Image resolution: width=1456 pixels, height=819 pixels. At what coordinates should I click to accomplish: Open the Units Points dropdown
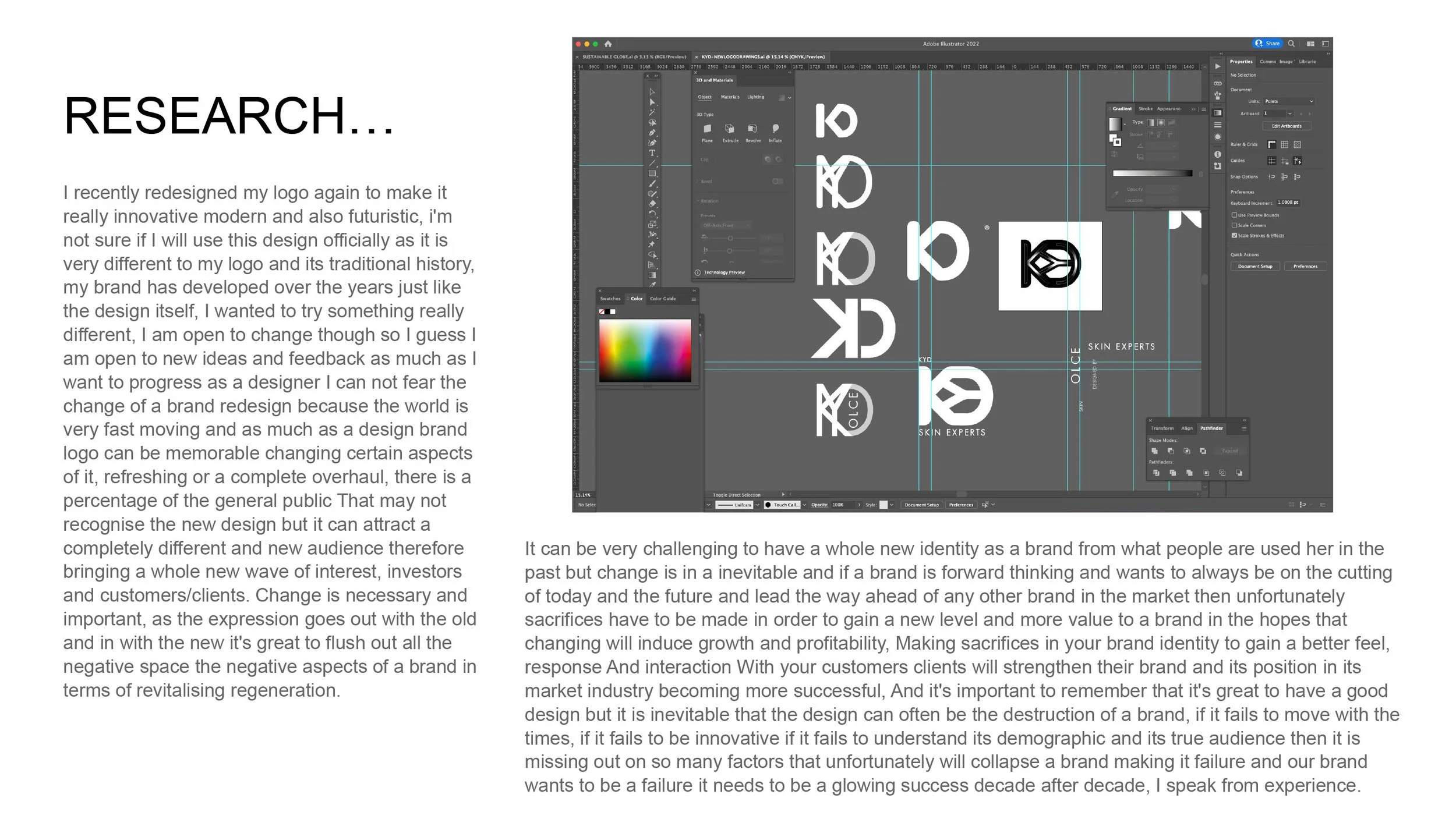point(1289,101)
